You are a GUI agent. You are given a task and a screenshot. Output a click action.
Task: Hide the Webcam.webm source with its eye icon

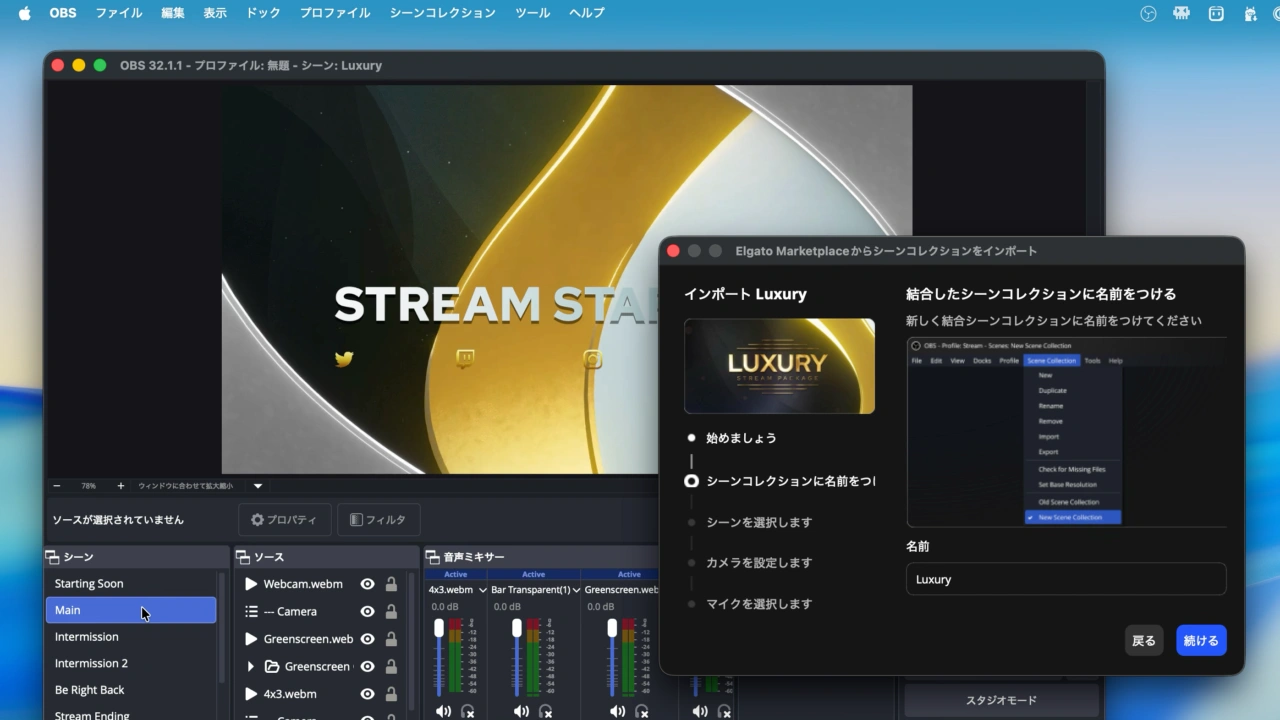(x=367, y=584)
